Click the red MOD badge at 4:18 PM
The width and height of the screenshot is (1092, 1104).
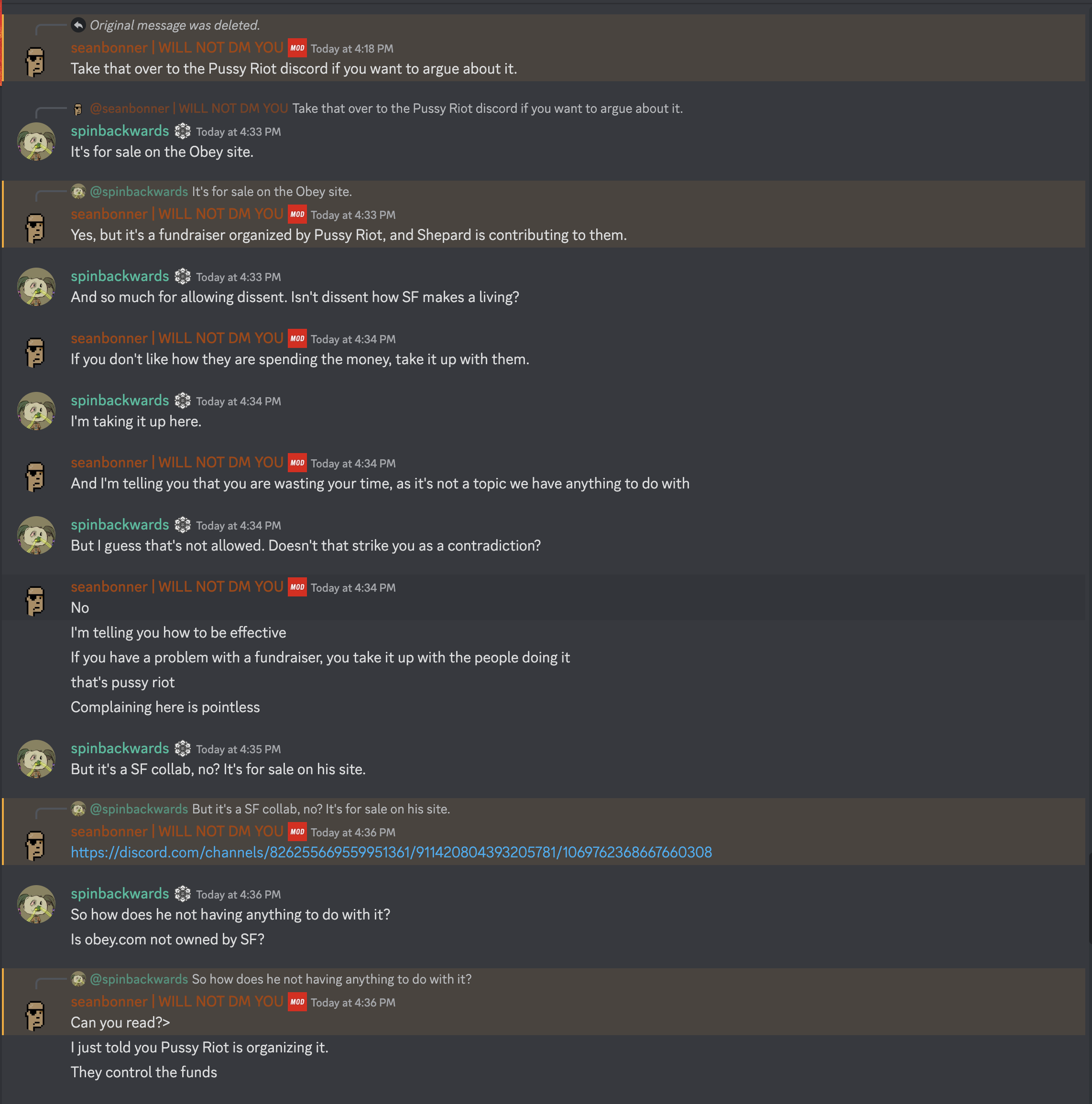click(297, 48)
